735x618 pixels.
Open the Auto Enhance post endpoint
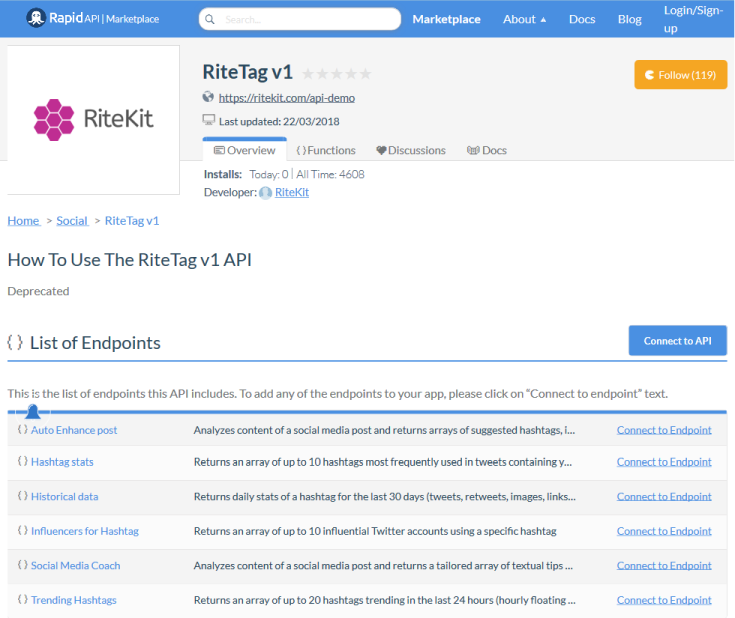point(74,430)
